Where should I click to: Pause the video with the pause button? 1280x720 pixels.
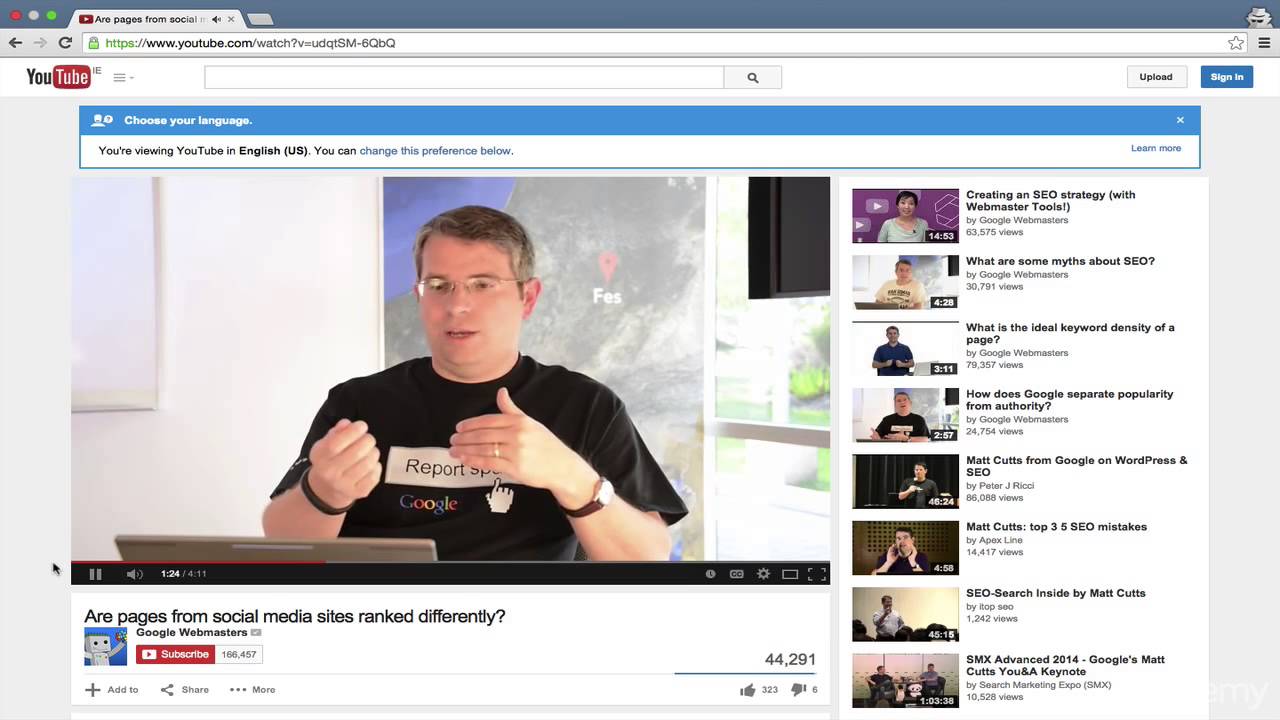tap(95, 574)
